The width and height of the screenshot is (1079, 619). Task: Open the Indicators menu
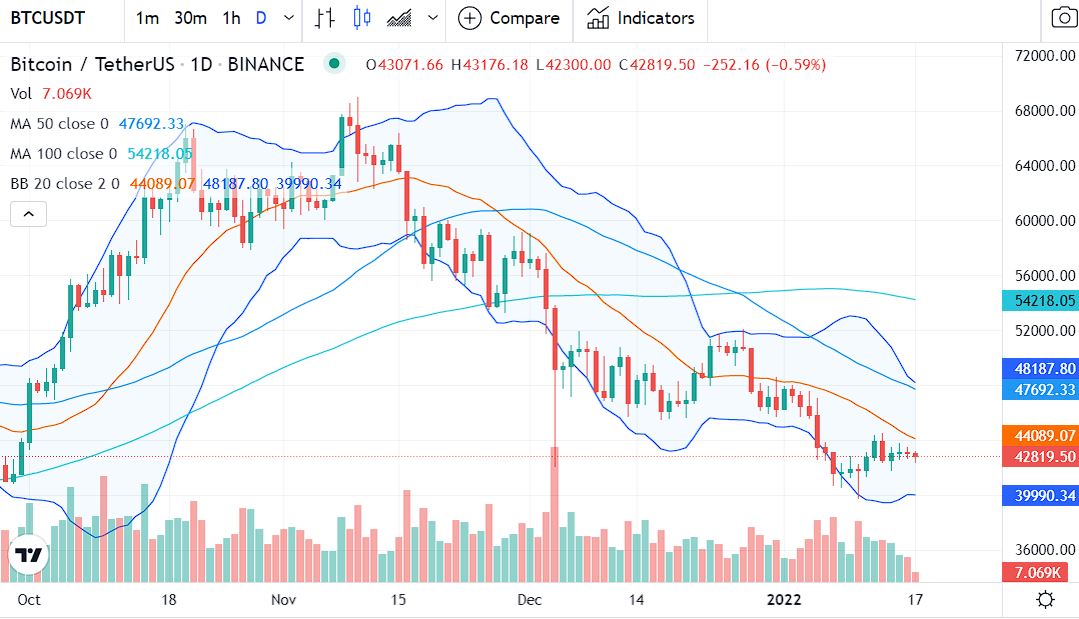tap(640, 18)
